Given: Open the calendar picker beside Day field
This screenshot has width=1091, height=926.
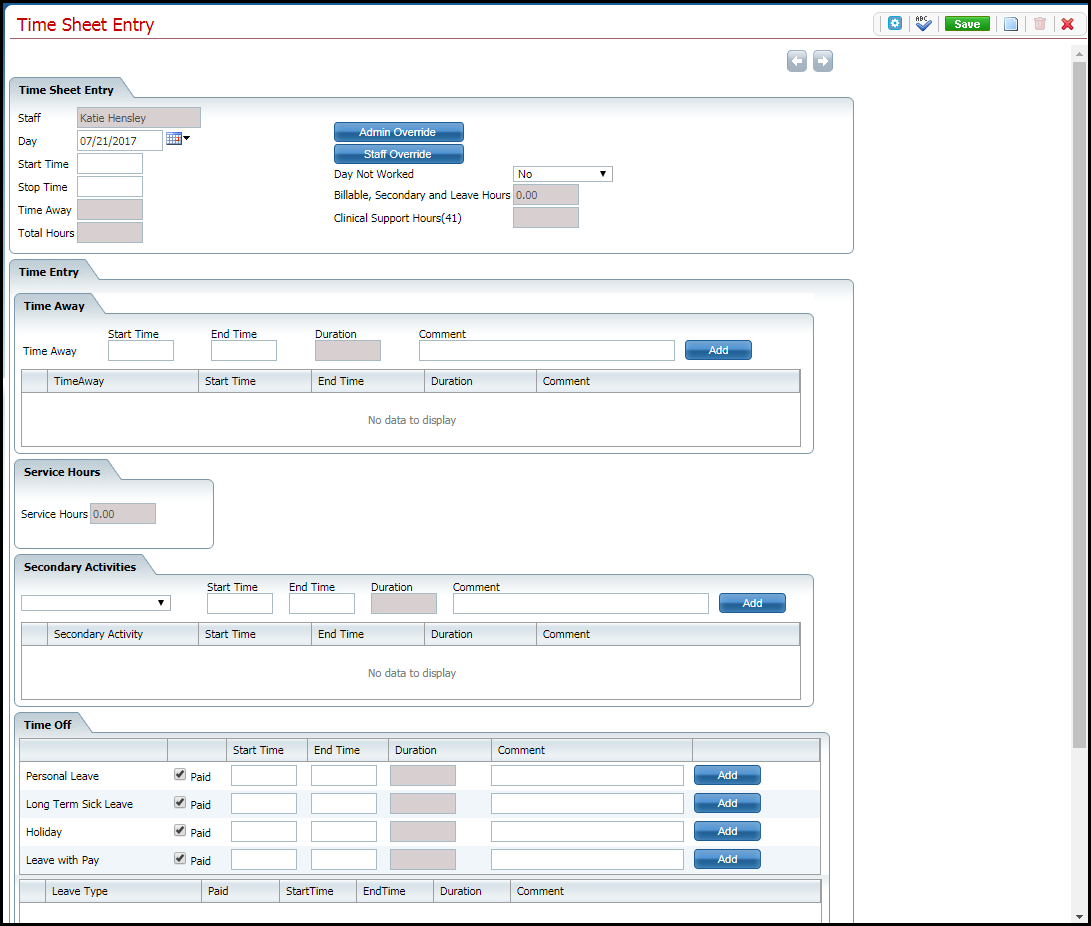Looking at the screenshot, I should [175, 140].
